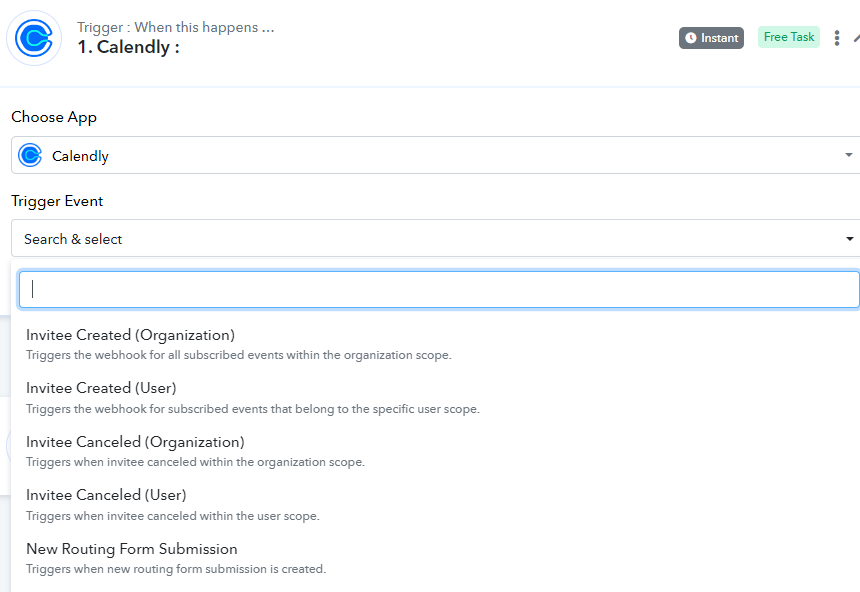Image resolution: width=860 pixels, height=592 pixels.
Task: Click 'Trigger : When this happens ...' text
Action: (176, 27)
